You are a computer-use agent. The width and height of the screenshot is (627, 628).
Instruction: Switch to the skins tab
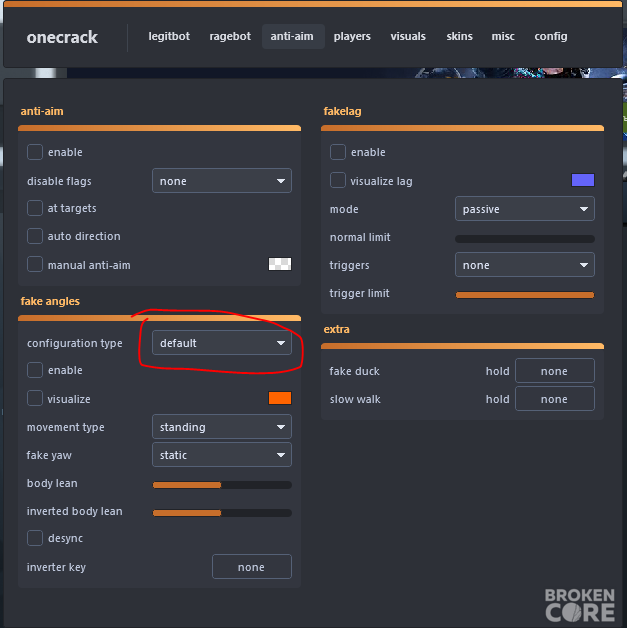(x=459, y=36)
